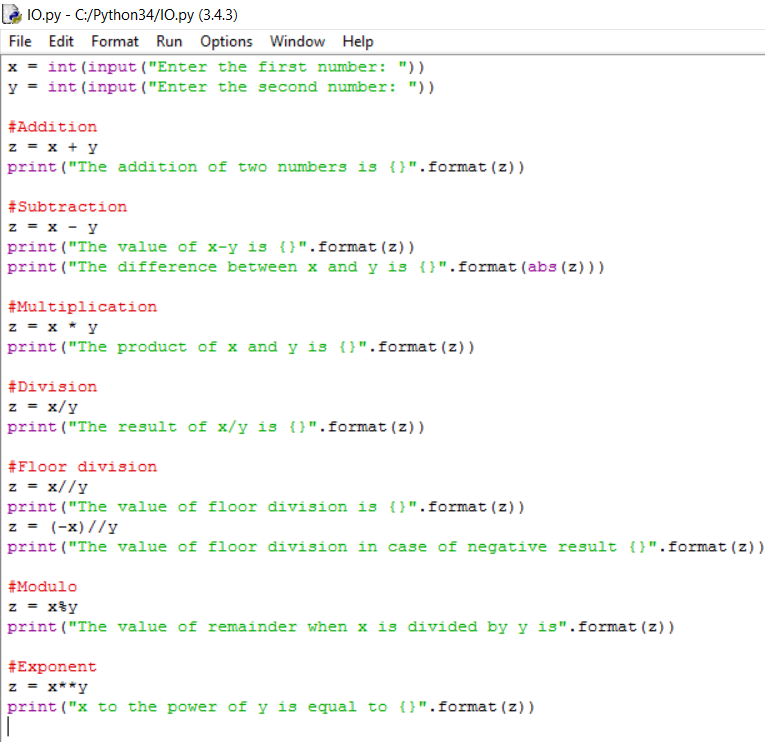
Task: Click the line with "Enter the second number: "
Action: (221, 87)
